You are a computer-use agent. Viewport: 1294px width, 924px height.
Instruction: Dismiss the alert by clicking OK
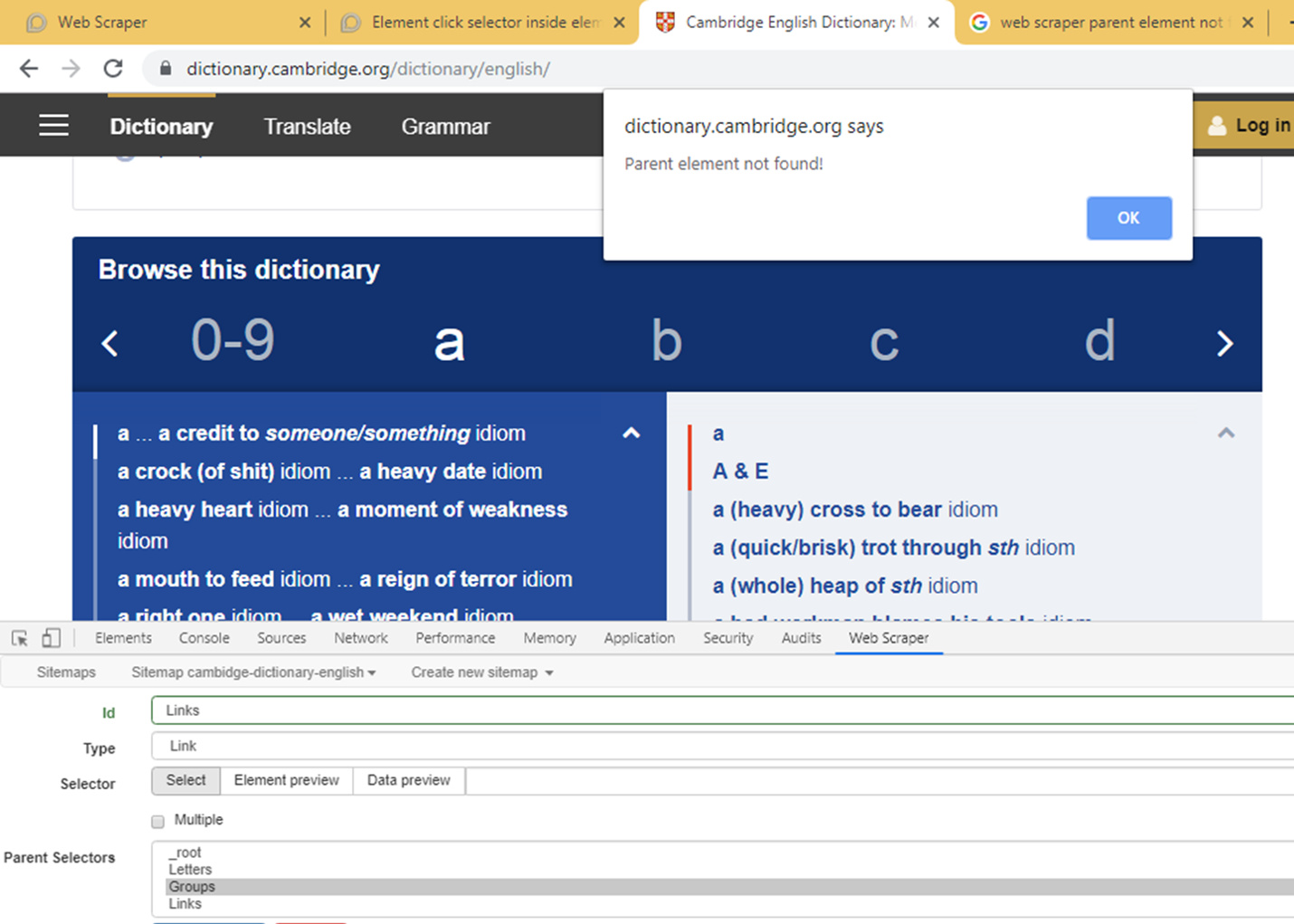[x=1128, y=218]
